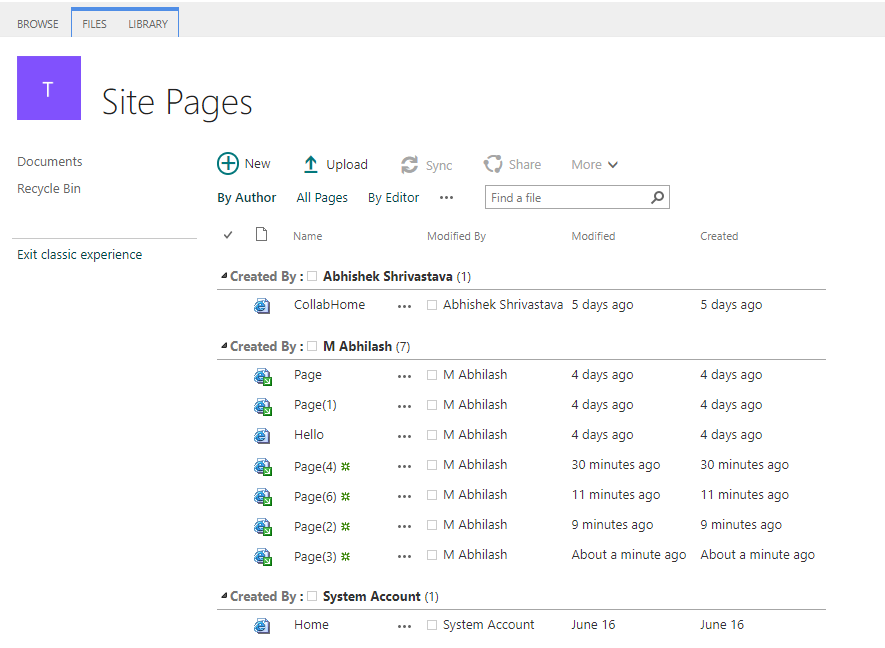Sort by the Modified By column header
The height and width of the screenshot is (648, 885).
pyautogui.click(x=456, y=236)
